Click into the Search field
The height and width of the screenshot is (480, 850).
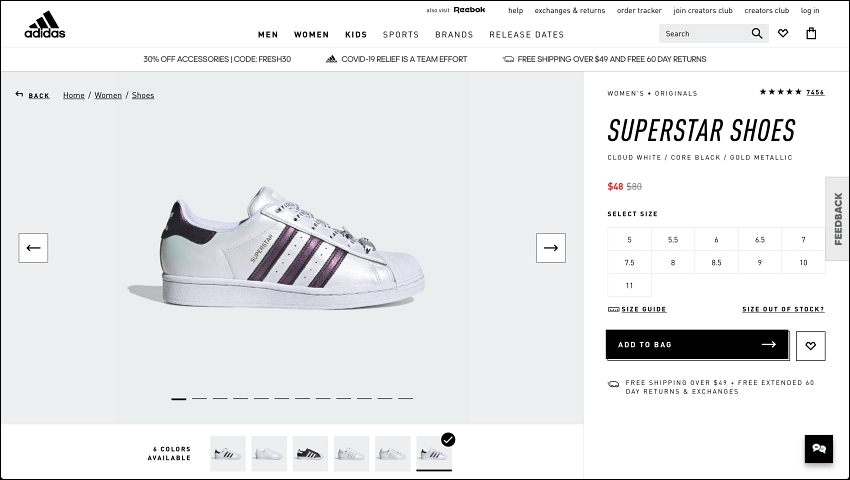[704, 34]
